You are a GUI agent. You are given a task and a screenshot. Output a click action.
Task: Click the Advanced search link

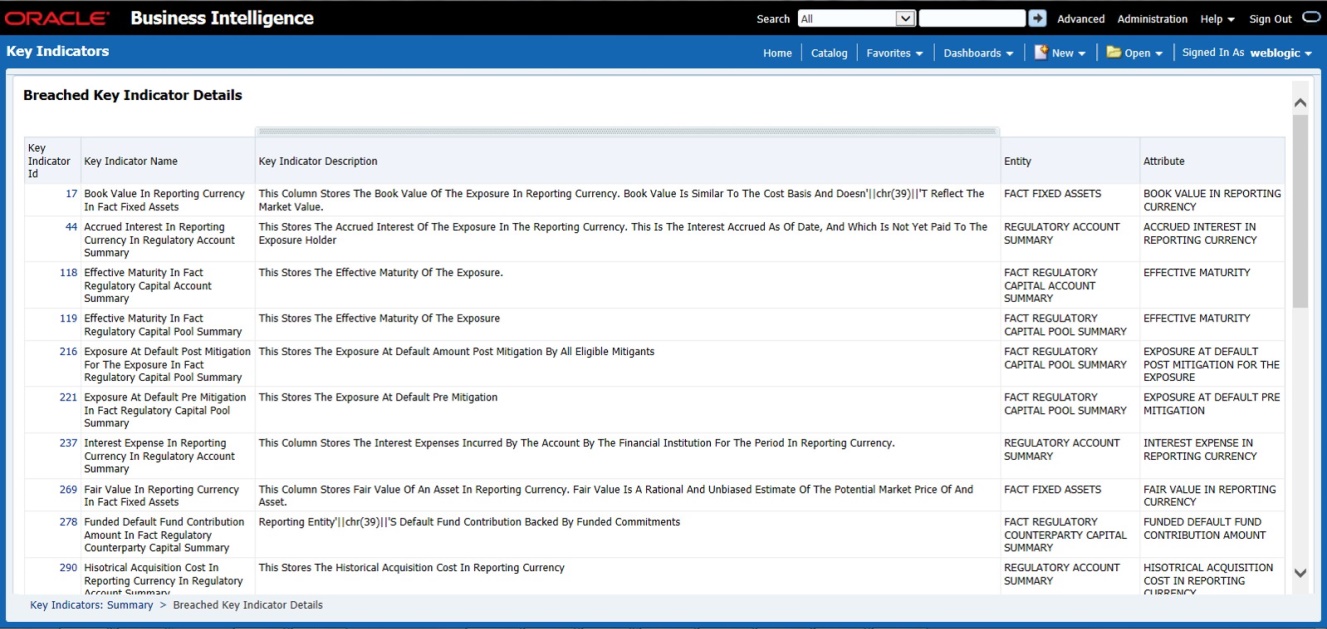(1081, 19)
